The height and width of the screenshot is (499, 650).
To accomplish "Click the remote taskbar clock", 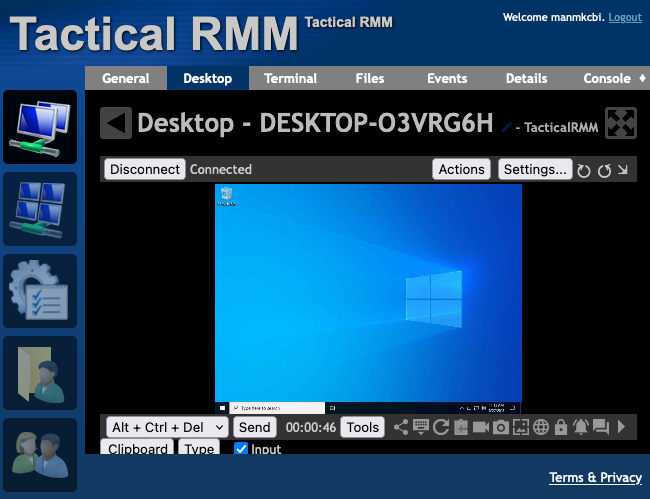I will coord(496,408).
